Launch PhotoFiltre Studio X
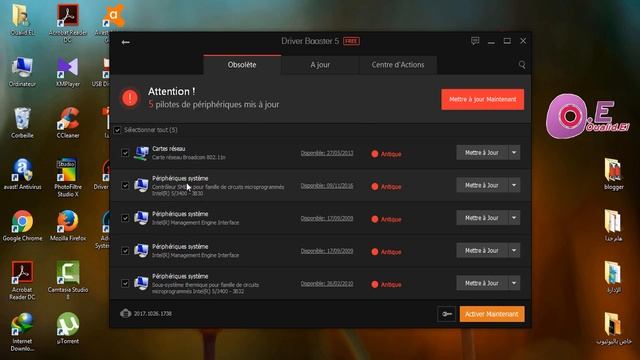Screen dimensions: 640x360 [x=68, y=178]
